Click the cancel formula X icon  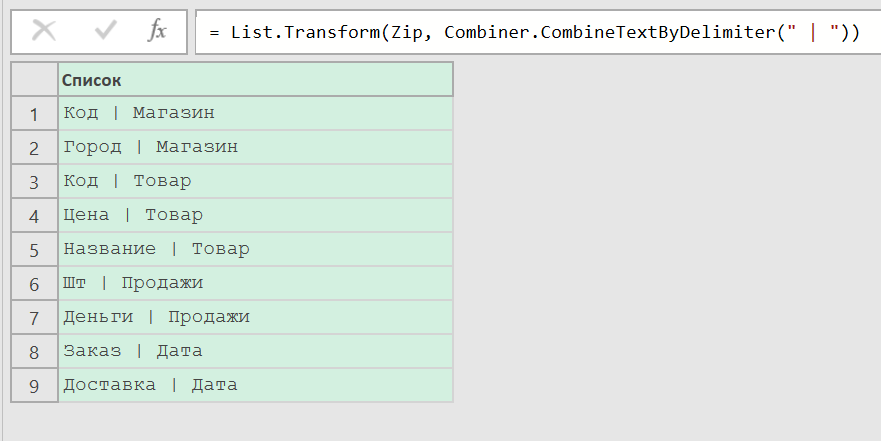[x=44, y=31]
